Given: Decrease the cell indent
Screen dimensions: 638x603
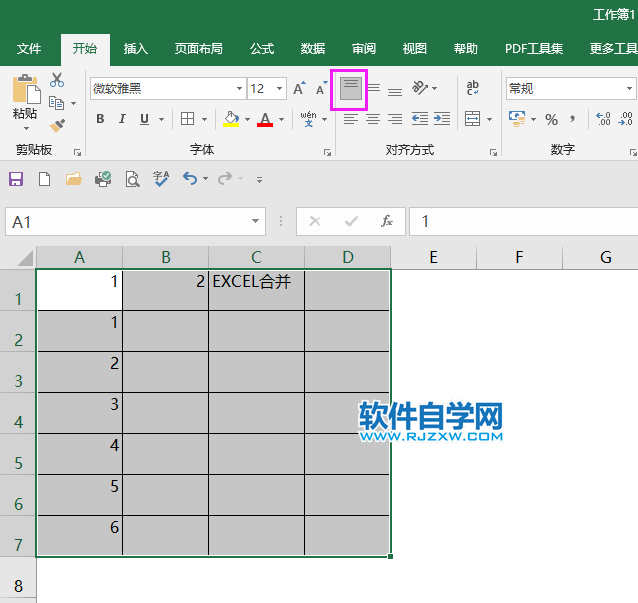Looking at the screenshot, I should 420,119.
